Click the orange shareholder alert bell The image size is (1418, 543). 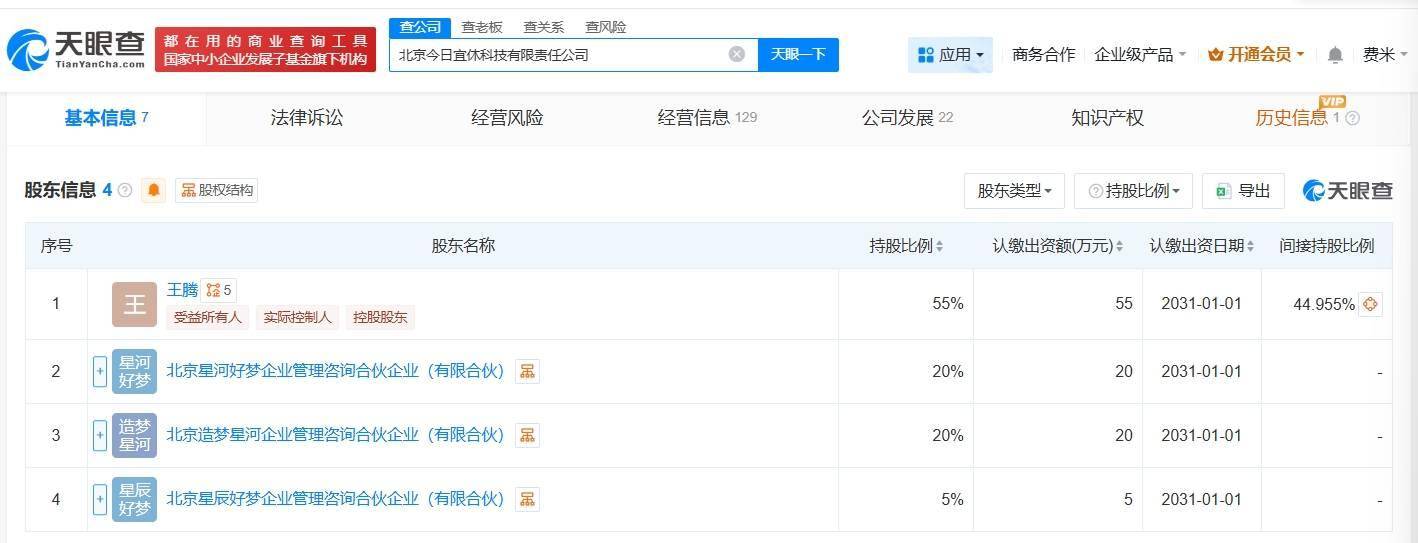point(153,190)
